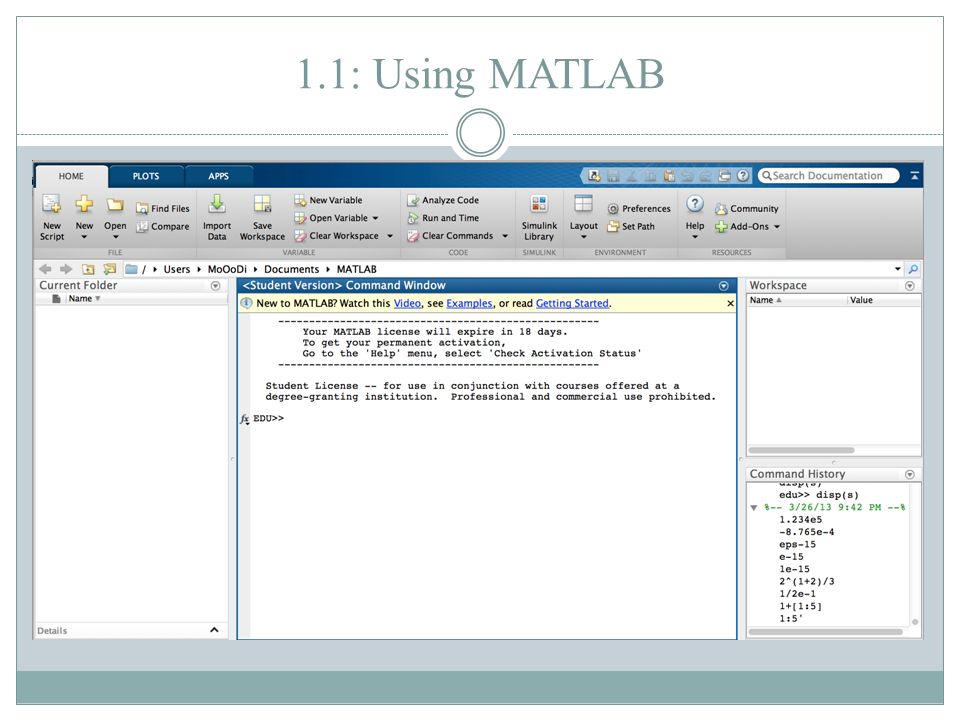Click the Command History horizontal scrollbar

tap(825, 631)
